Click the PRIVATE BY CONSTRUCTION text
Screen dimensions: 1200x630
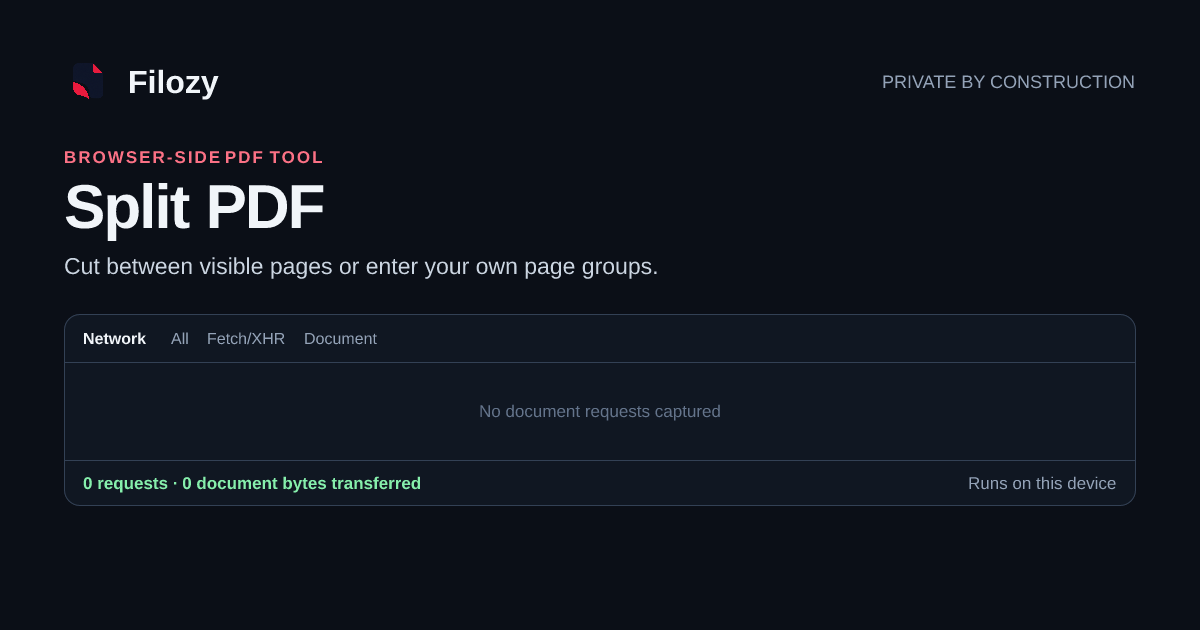click(x=1008, y=82)
